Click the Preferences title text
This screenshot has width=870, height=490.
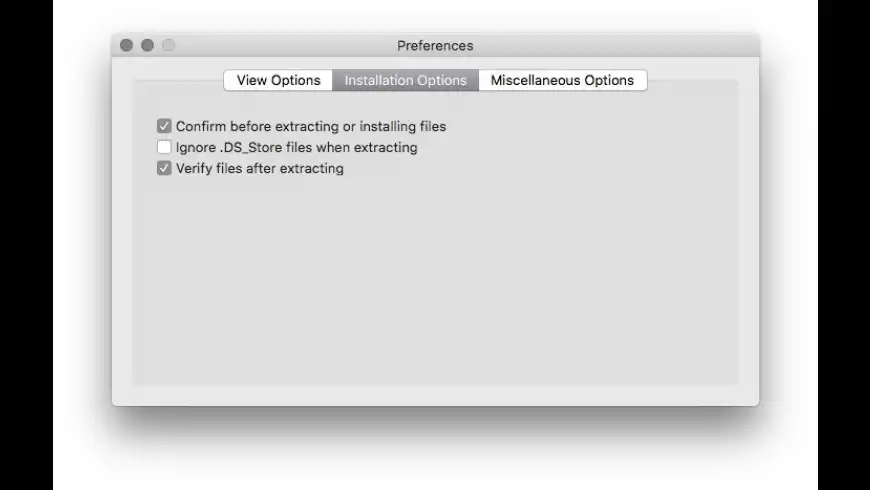click(435, 45)
